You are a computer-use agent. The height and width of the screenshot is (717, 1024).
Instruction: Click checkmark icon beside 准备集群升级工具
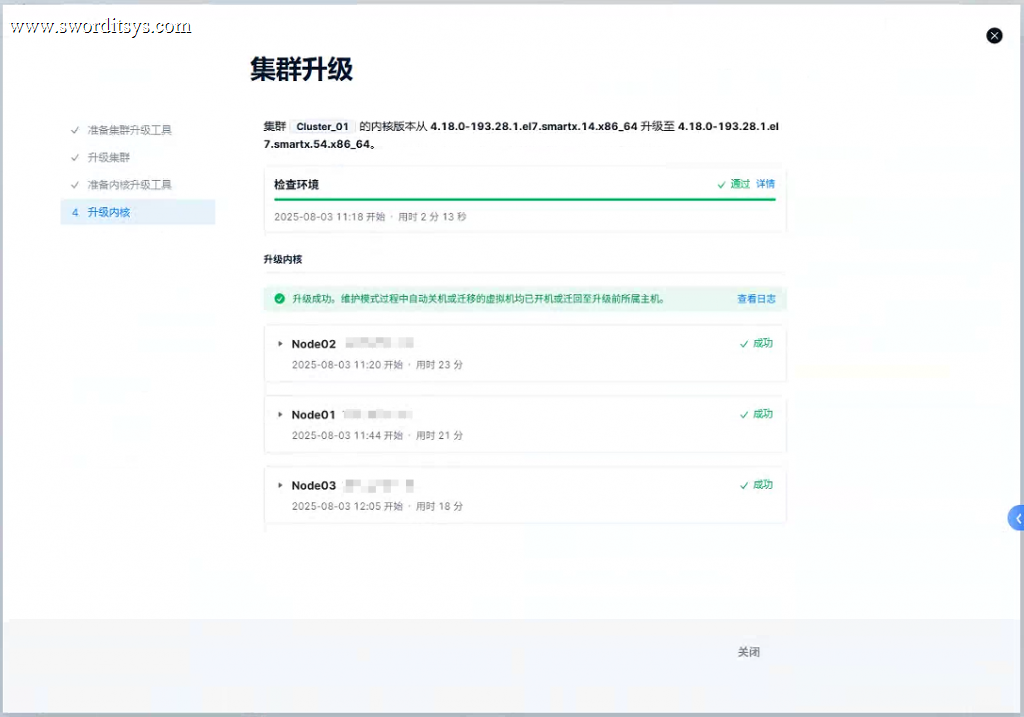(75, 130)
